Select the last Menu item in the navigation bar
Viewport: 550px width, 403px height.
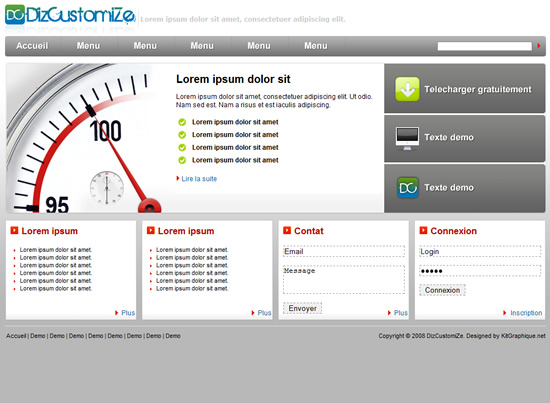316,46
